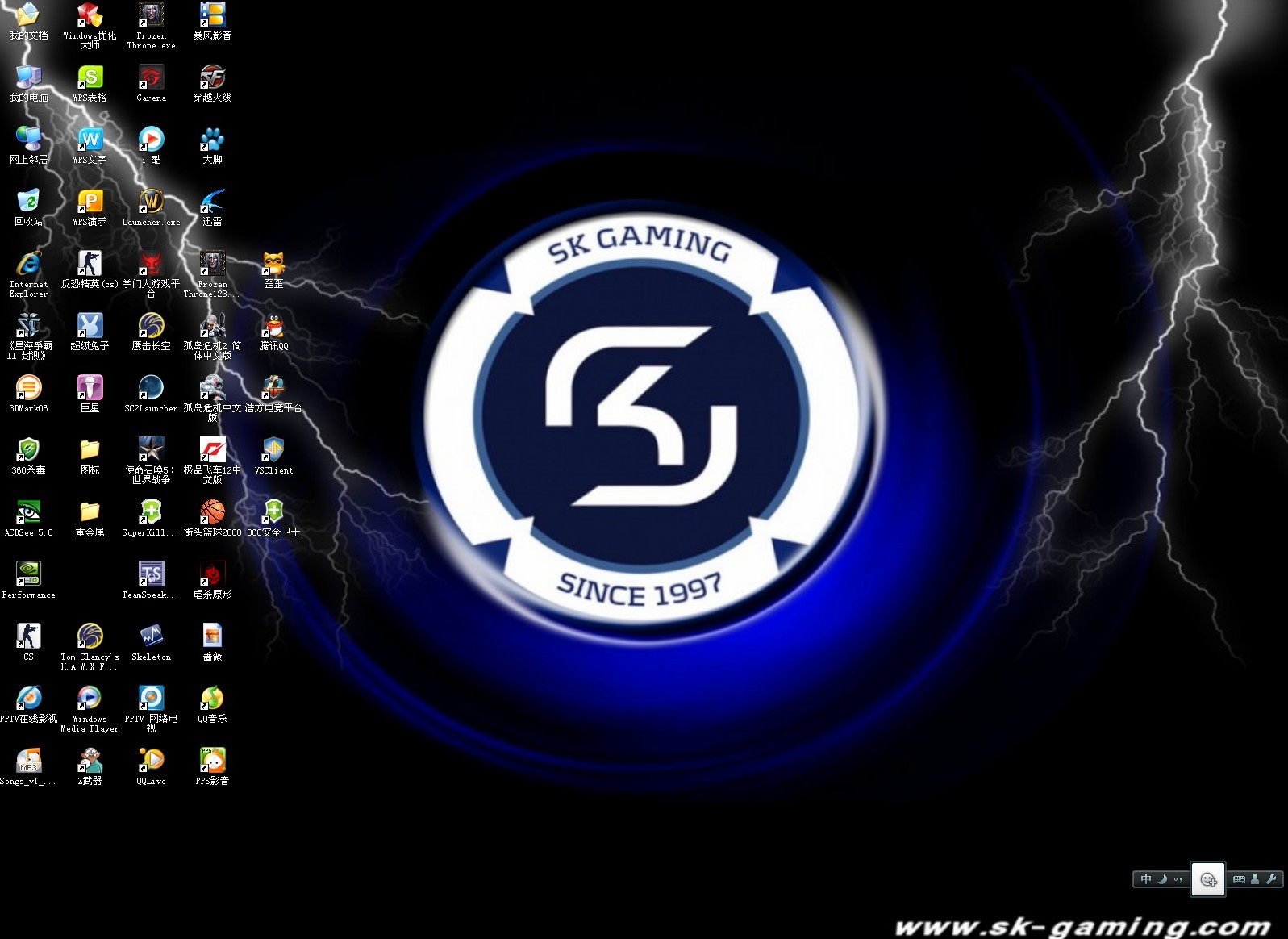The height and width of the screenshot is (939, 1288).
Task: Select the 巨星 microphone icon
Action: pos(90,388)
